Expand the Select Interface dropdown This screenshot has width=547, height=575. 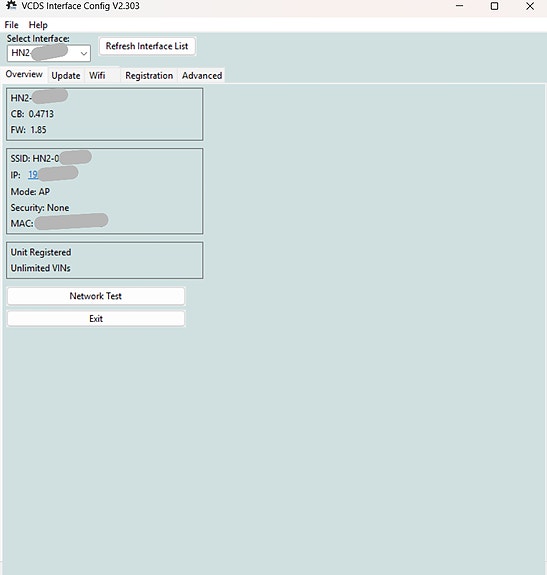[x=84, y=54]
